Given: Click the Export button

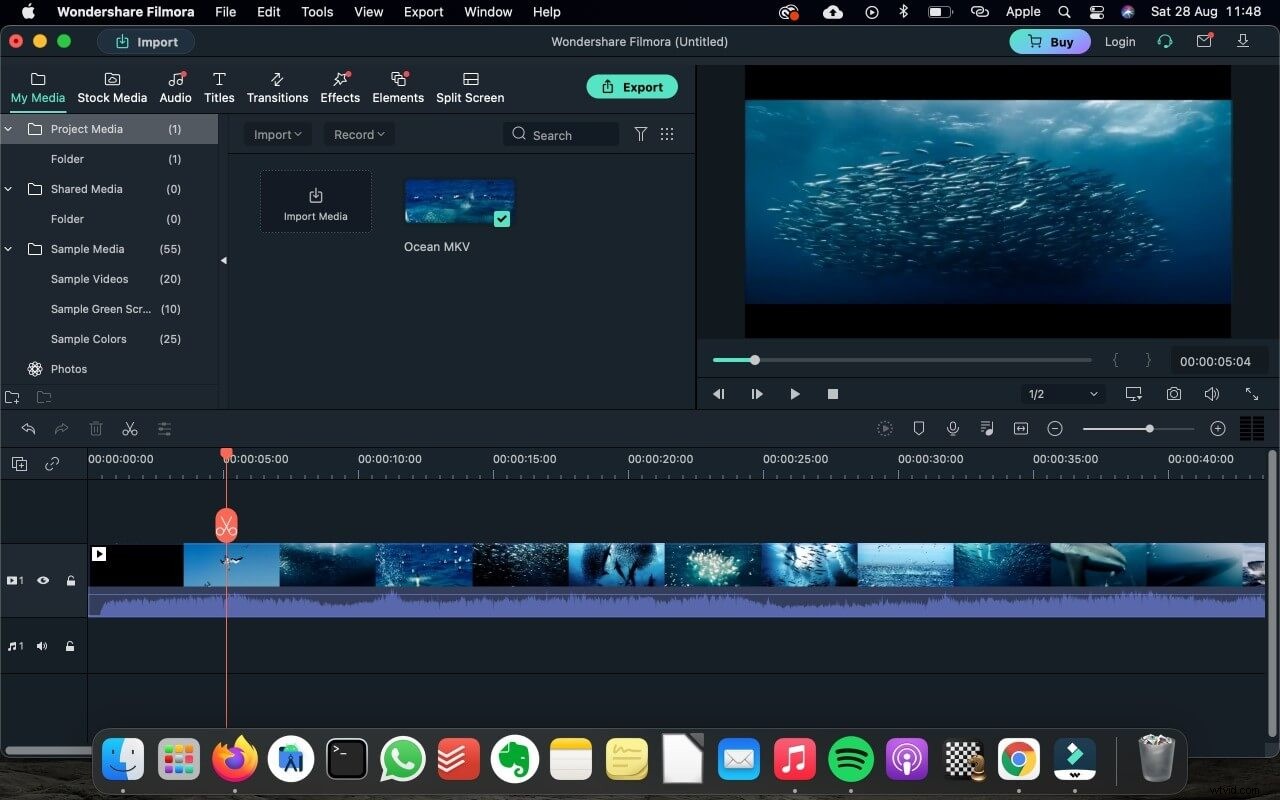Looking at the screenshot, I should 632,86.
